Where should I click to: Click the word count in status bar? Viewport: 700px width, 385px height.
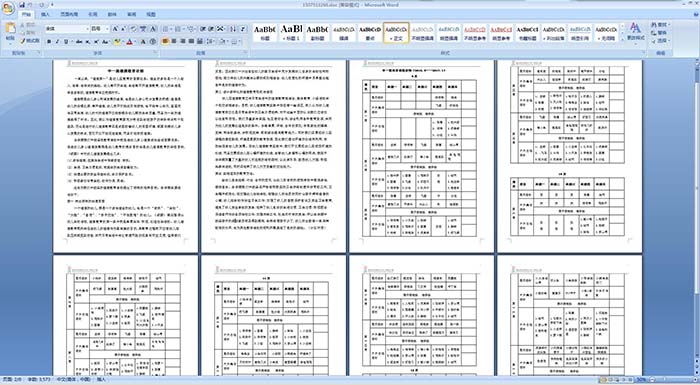[x=39, y=380]
